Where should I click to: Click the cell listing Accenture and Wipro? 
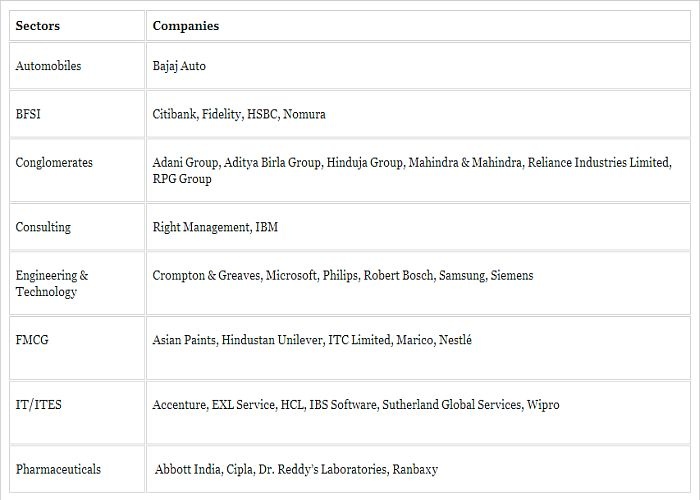(x=418, y=413)
